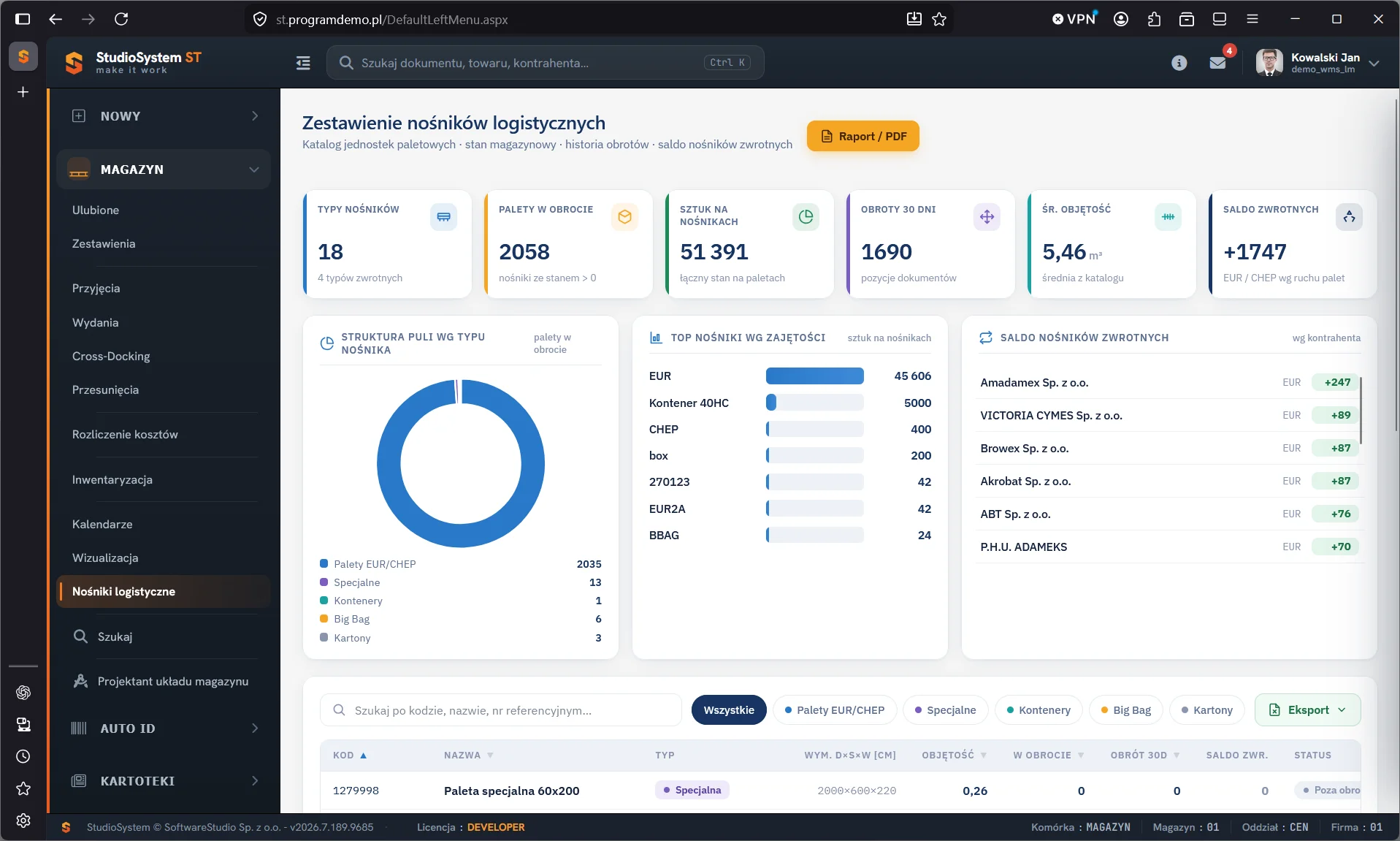Viewport: 1400px width, 841px height.
Task: Expand the NOWY menu section
Action: (x=164, y=116)
